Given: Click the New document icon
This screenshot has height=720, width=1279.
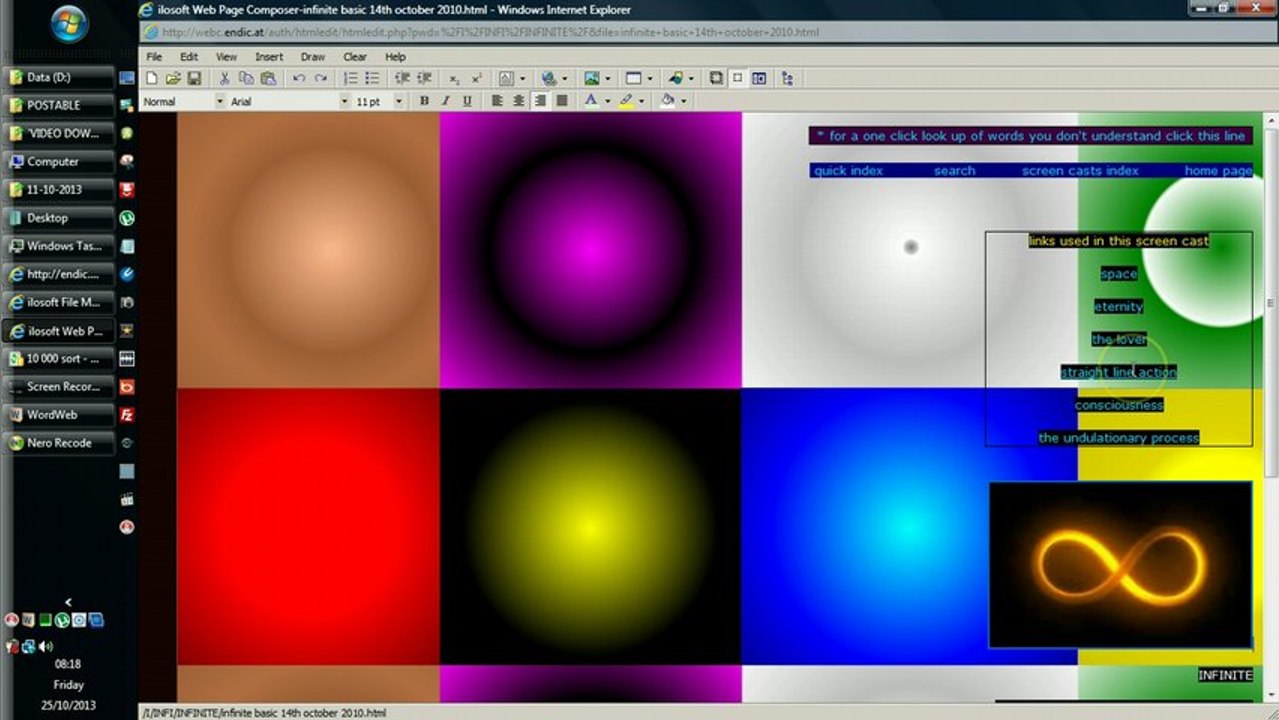Looking at the screenshot, I should (151, 78).
